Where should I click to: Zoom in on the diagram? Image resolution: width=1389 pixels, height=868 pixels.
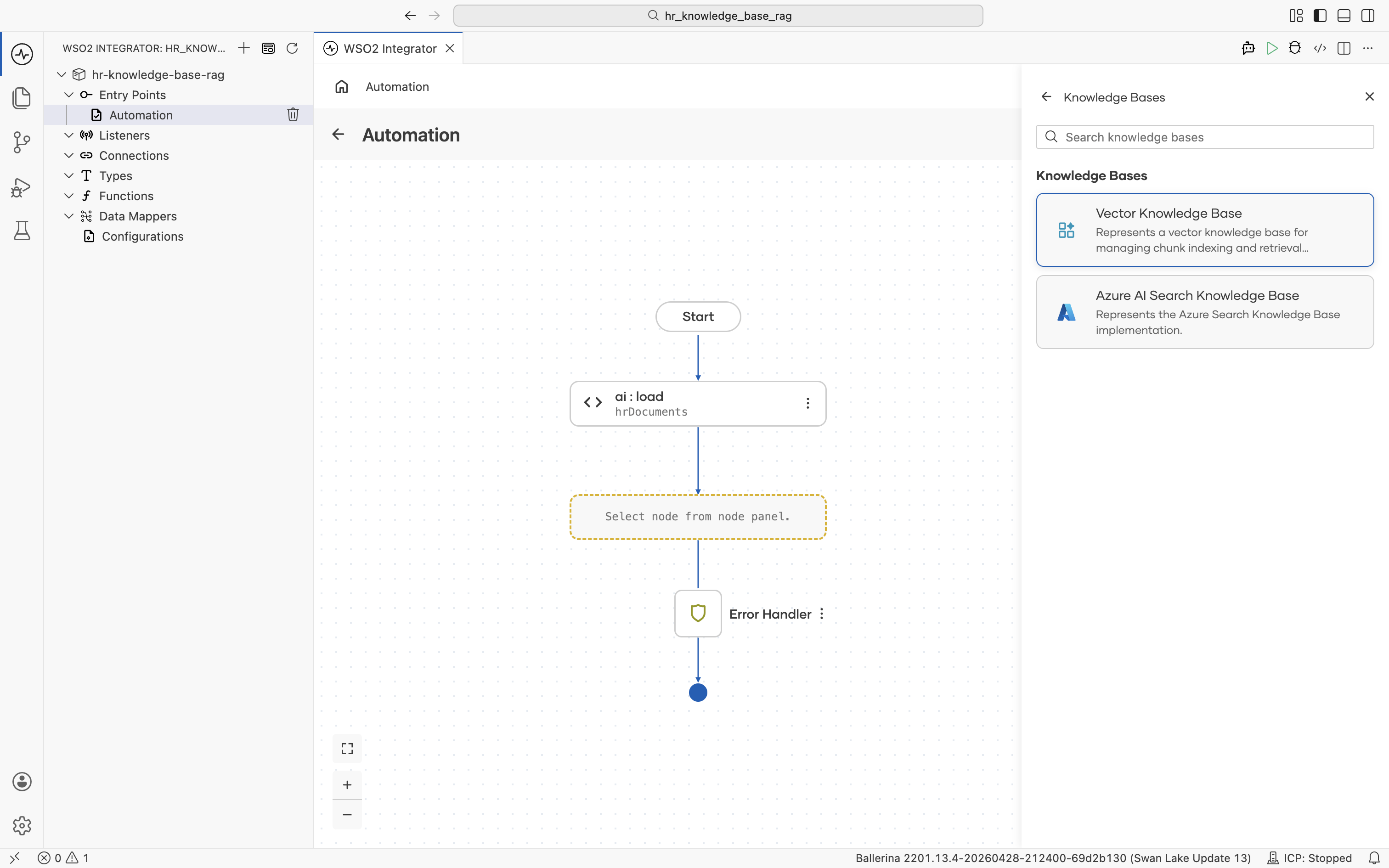(x=347, y=785)
